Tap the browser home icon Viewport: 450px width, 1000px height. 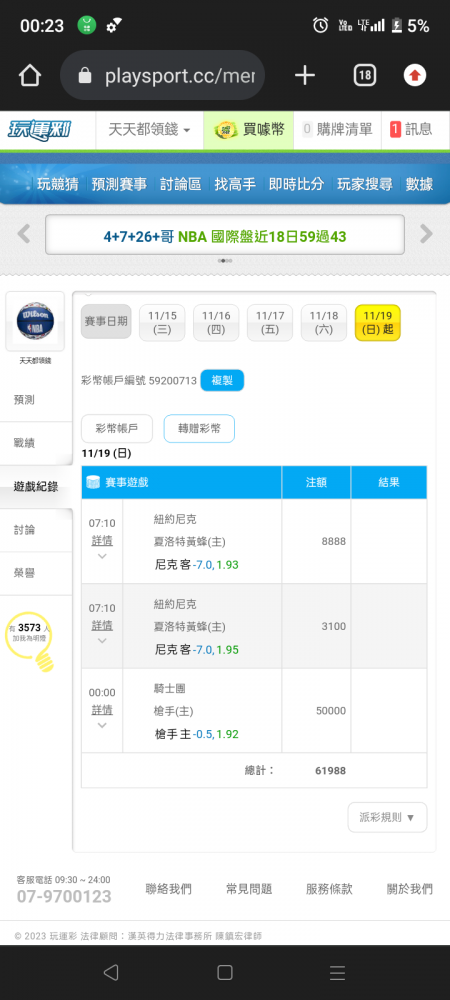click(x=29, y=76)
